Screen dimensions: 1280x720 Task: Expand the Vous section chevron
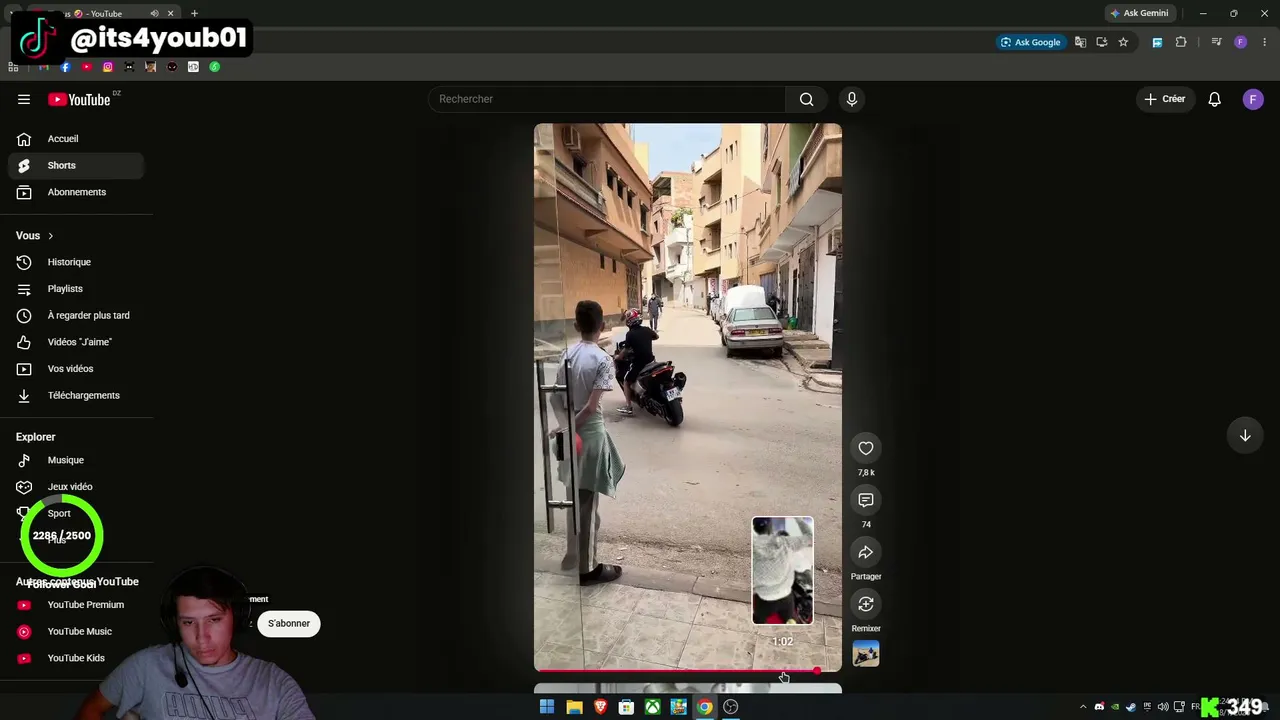pyautogui.click(x=50, y=236)
